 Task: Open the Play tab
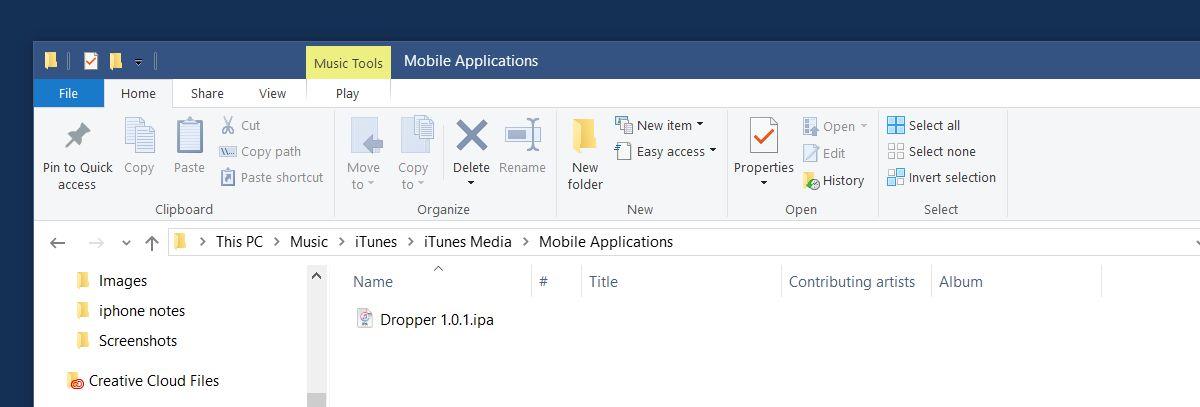coord(348,93)
